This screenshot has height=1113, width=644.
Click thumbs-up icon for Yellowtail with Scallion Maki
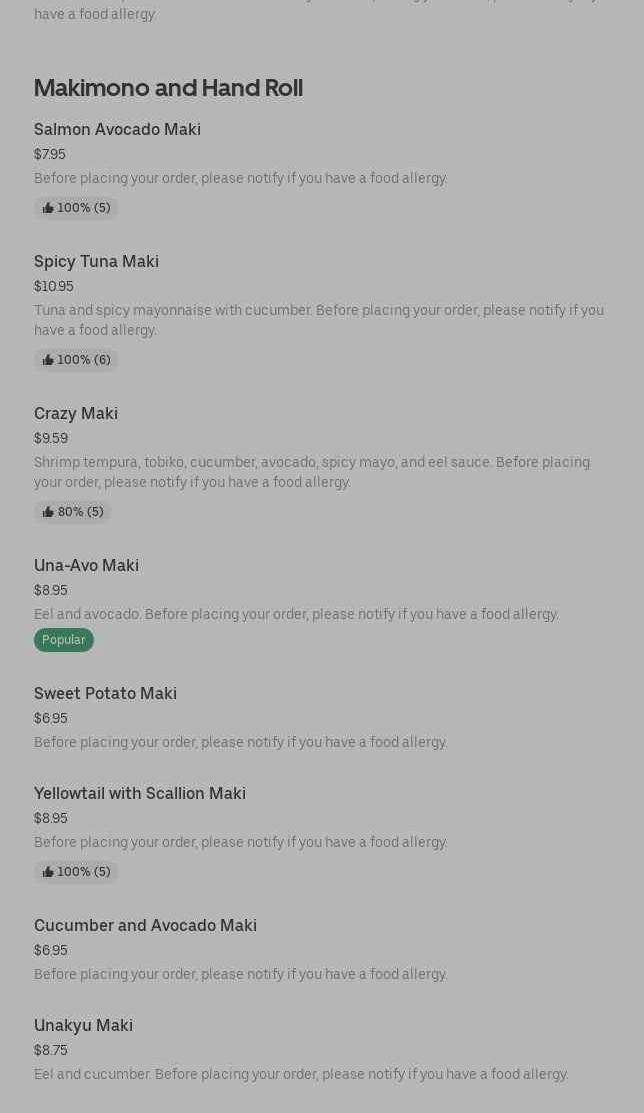48,872
